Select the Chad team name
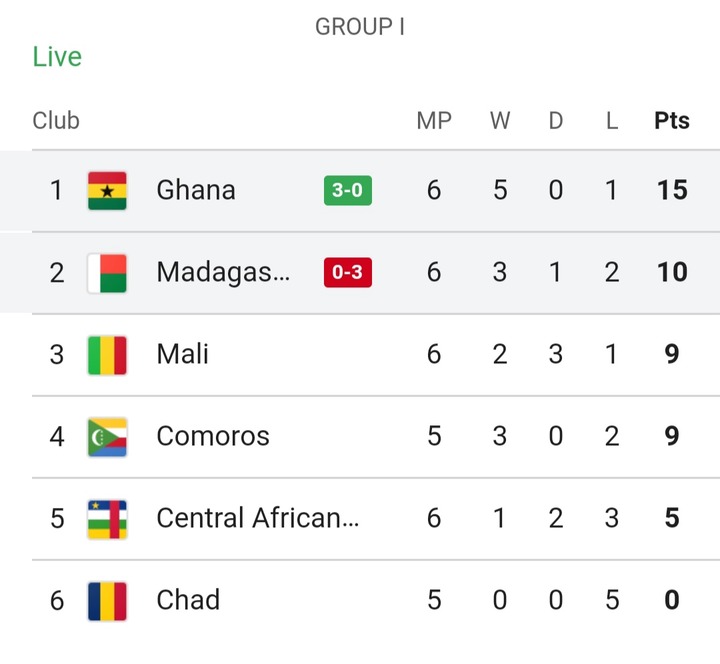This screenshot has width=720, height=664. pyautogui.click(x=188, y=600)
